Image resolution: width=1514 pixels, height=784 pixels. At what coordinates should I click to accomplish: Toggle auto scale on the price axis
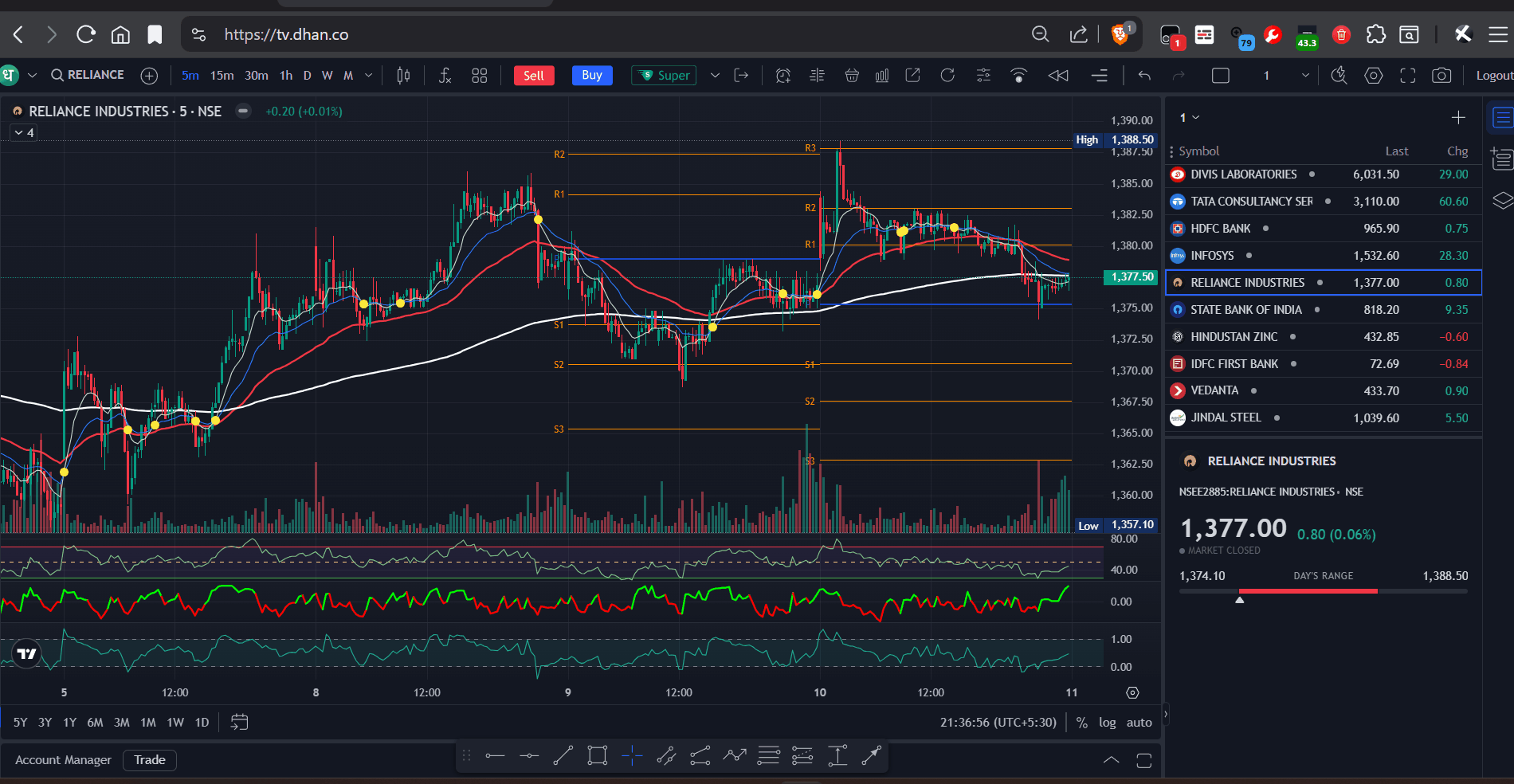(1139, 723)
